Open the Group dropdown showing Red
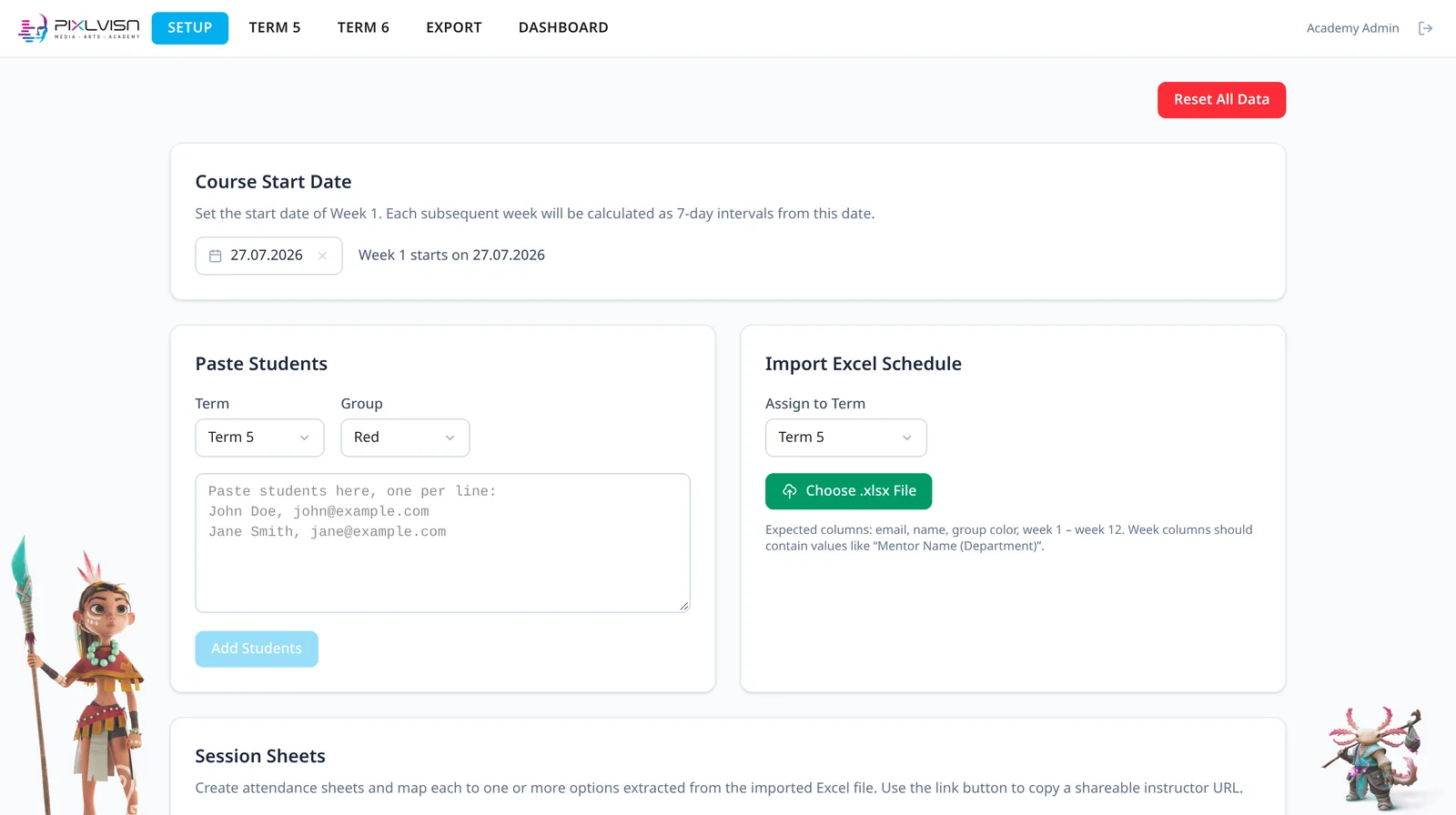Viewport: 1456px width, 815px height. 405,438
